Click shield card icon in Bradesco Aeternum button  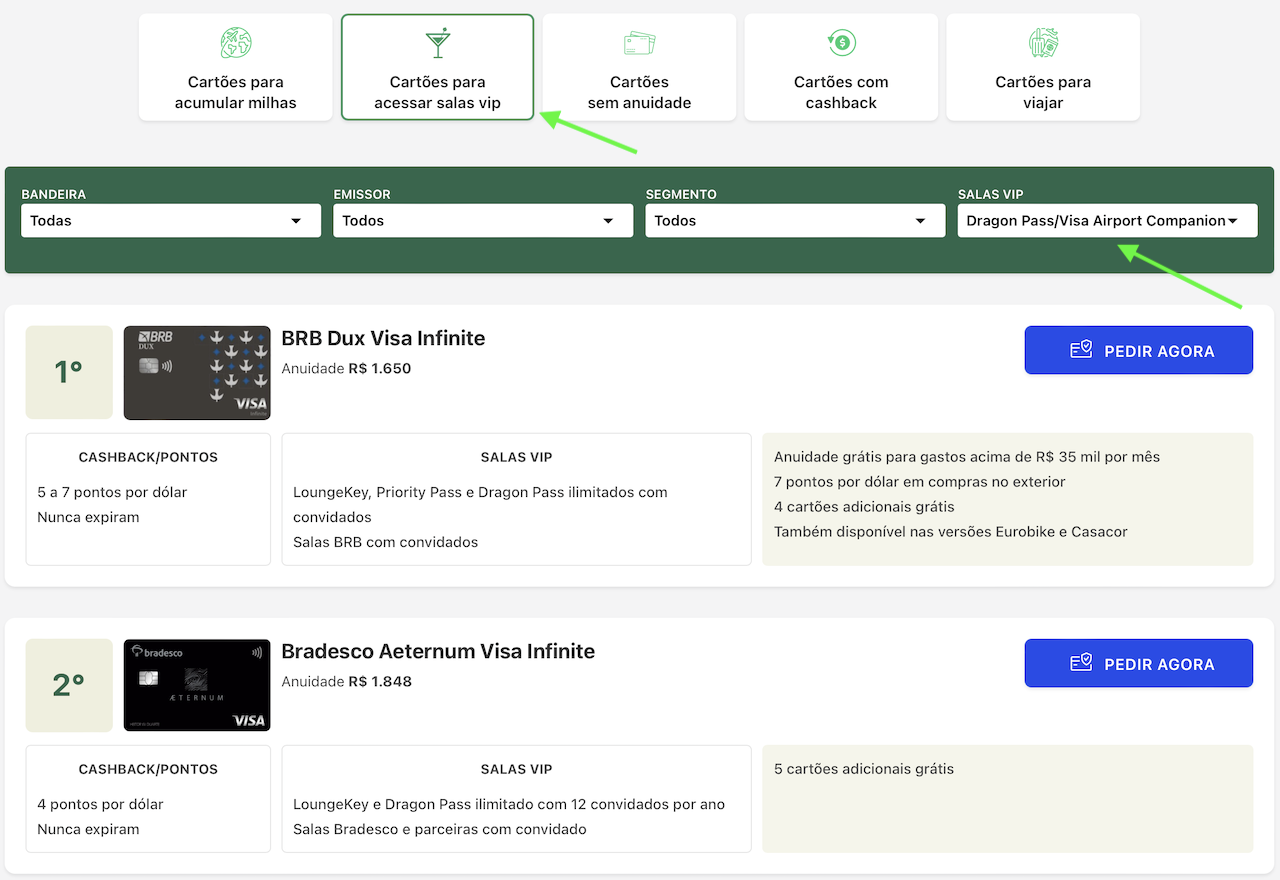1081,663
